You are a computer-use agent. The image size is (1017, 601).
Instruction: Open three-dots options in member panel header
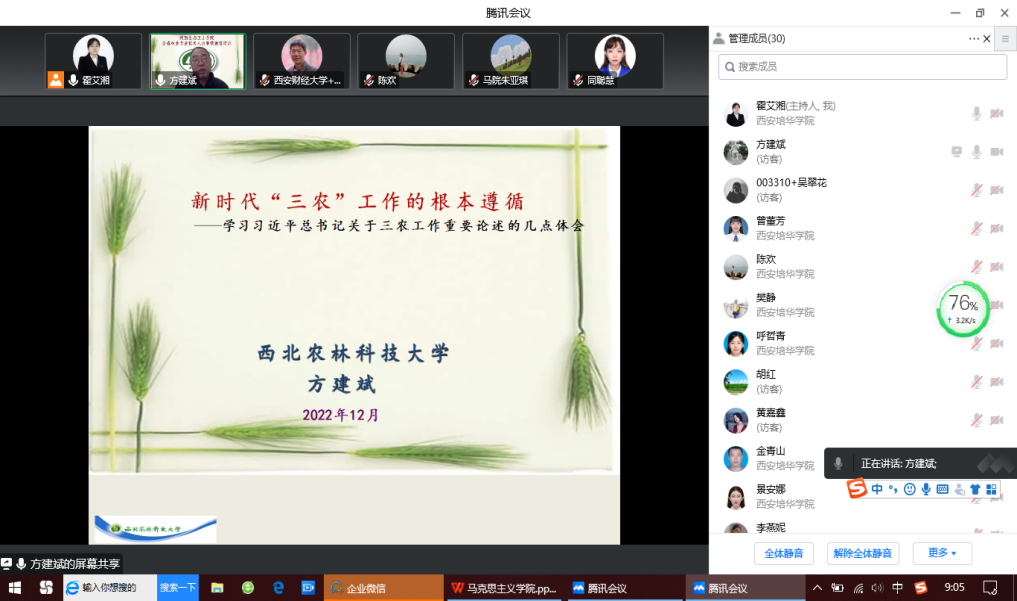click(973, 39)
